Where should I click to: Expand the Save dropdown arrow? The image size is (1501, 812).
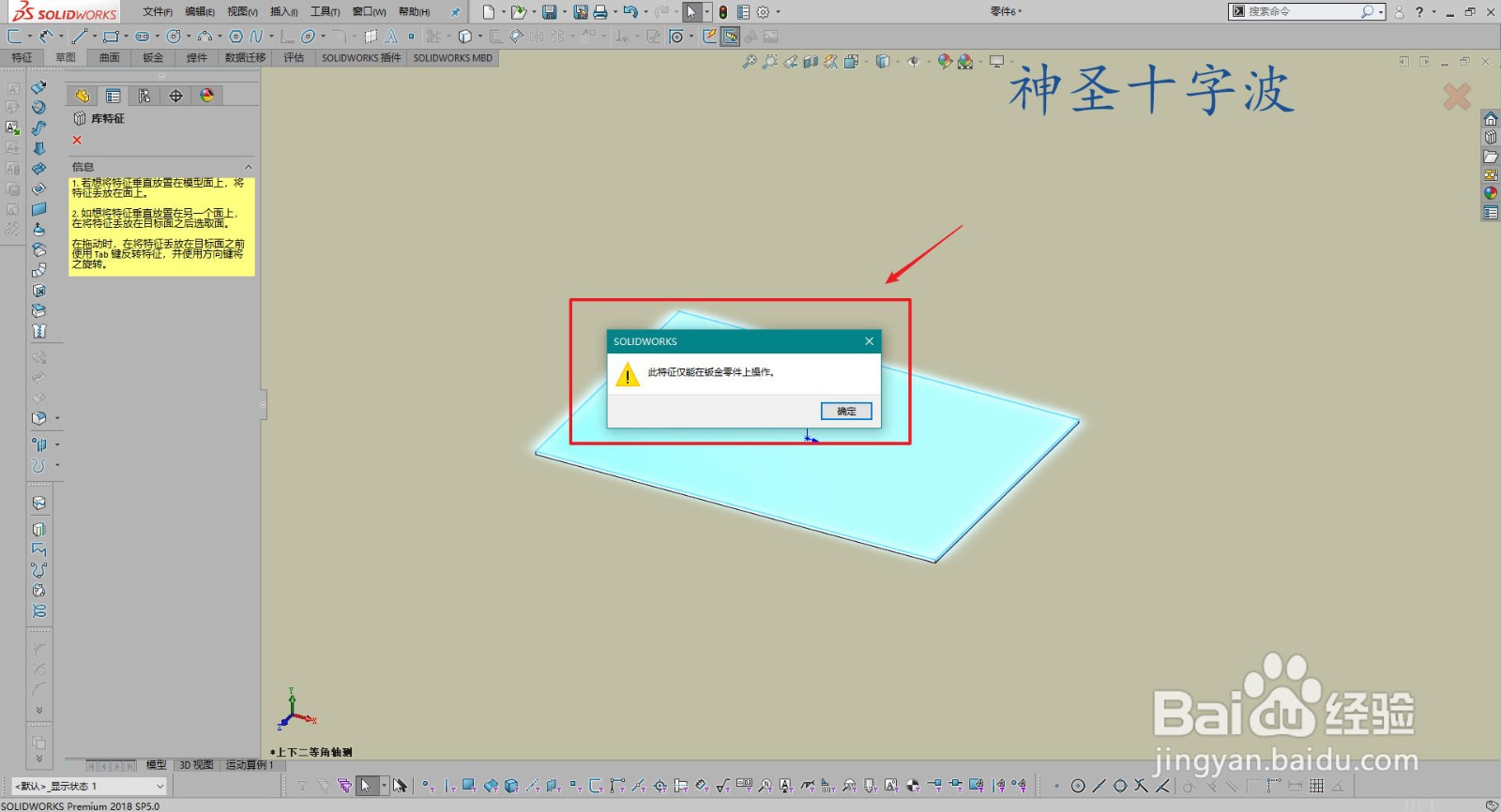click(x=564, y=12)
